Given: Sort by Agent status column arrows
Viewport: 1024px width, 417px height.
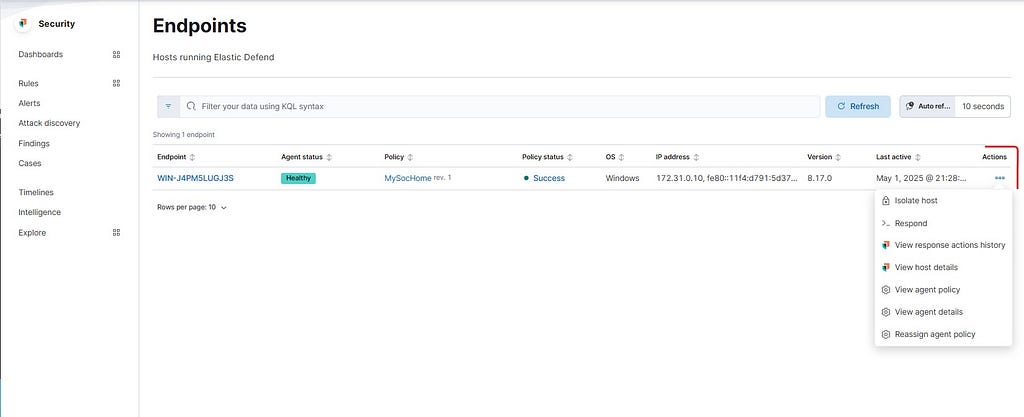Looking at the screenshot, I should [x=329, y=157].
